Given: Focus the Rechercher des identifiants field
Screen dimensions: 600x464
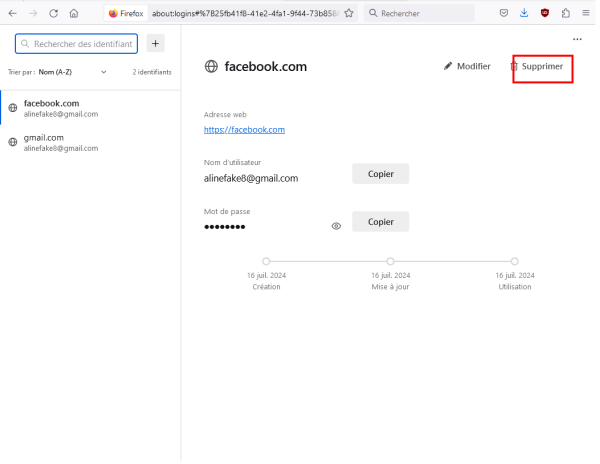Looking at the screenshot, I should tap(77, 44).
